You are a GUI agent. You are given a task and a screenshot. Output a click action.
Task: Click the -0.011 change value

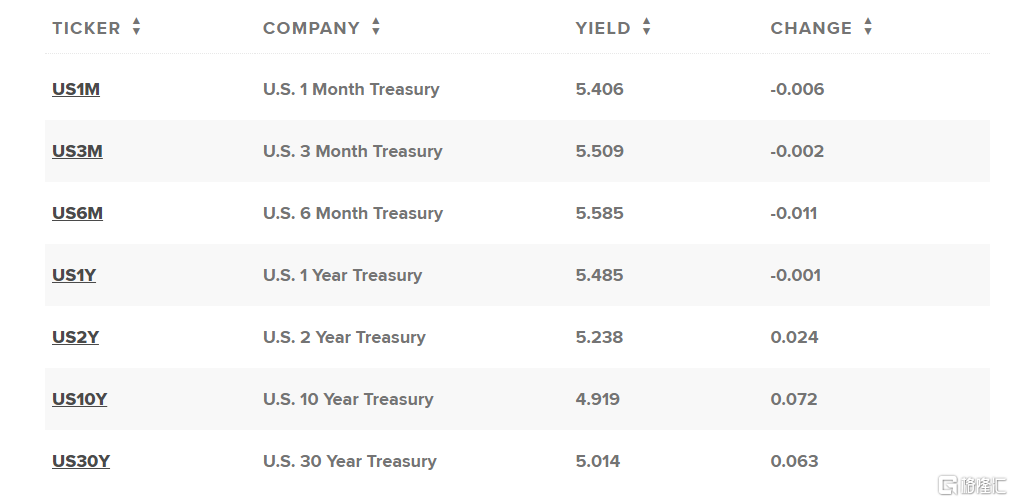pyautogui.click(x=794, y=213)
